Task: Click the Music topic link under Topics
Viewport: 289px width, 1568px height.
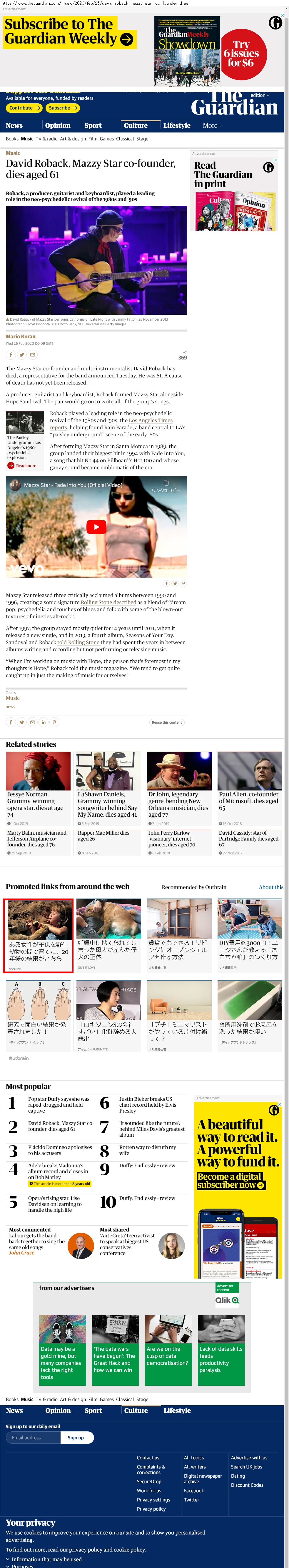Action: pyautogui.click(x=13, y=698)
